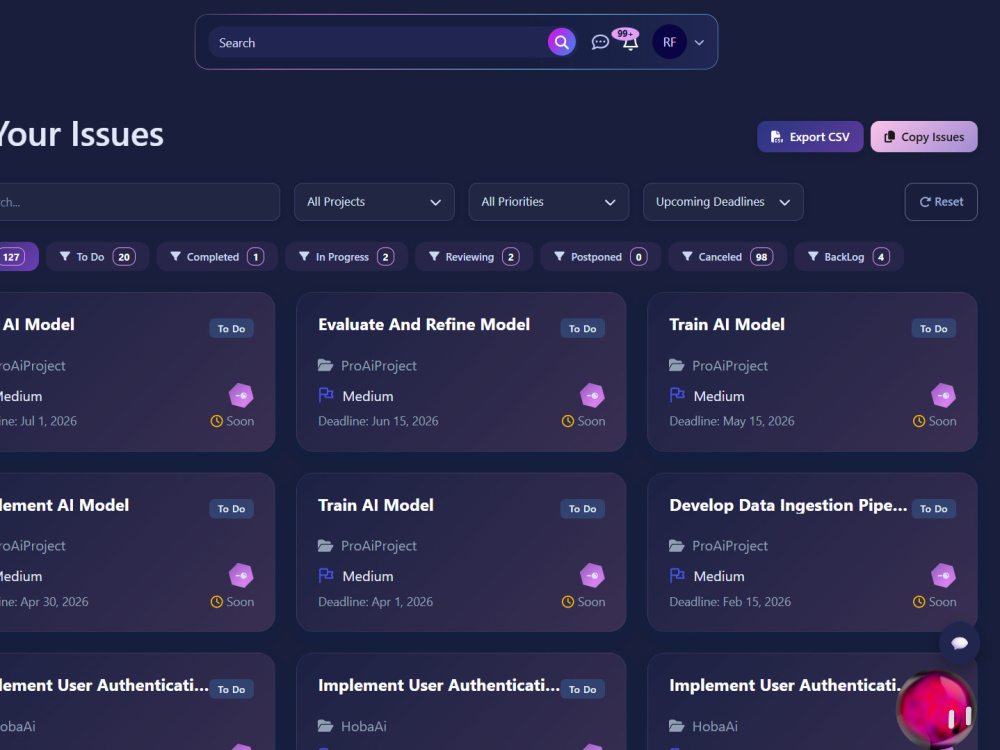Click To Do badge on Data Ingestion card

click(x=934, y=509)
